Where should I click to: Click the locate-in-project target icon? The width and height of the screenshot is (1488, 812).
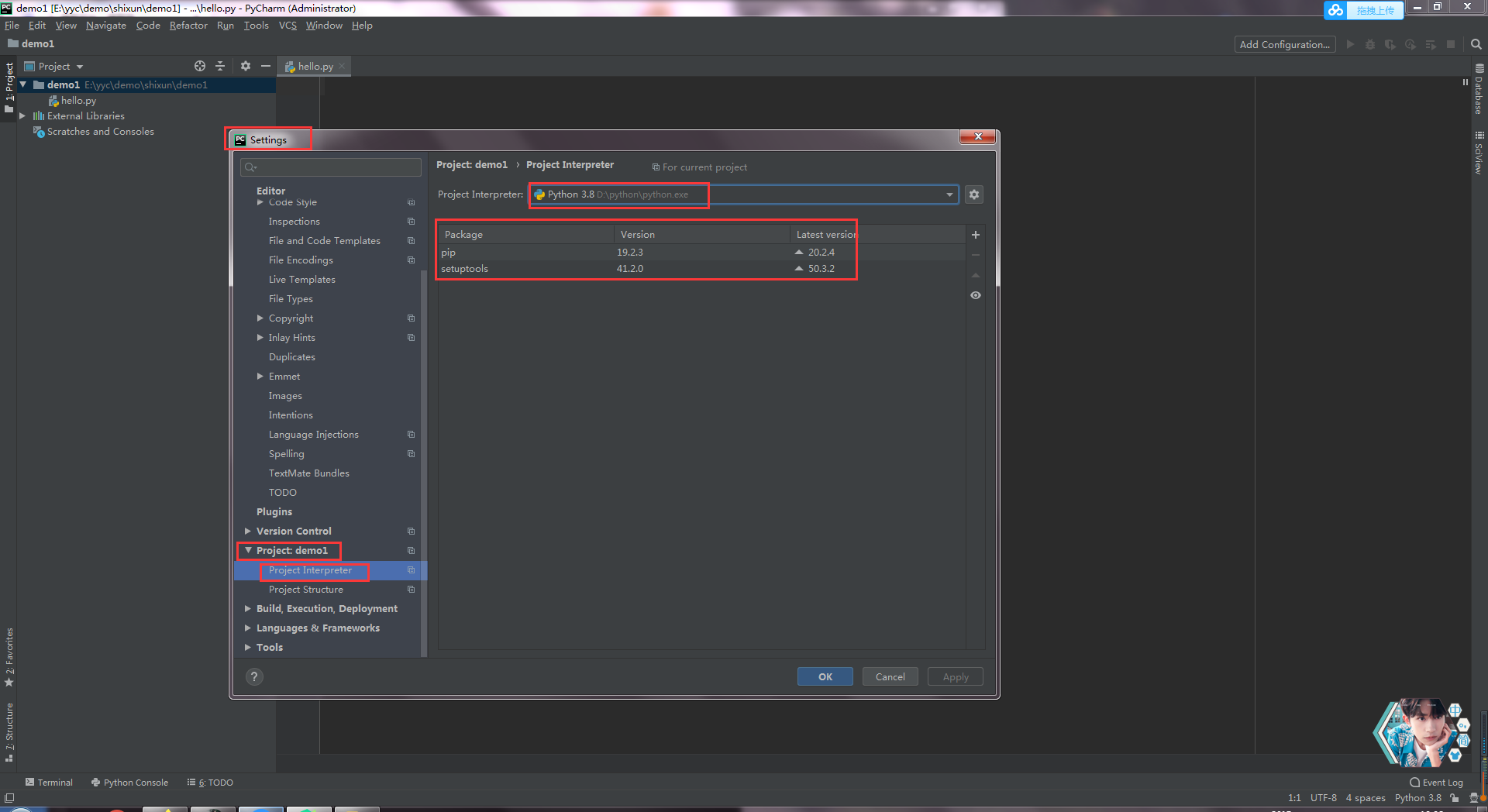[200, 66]
